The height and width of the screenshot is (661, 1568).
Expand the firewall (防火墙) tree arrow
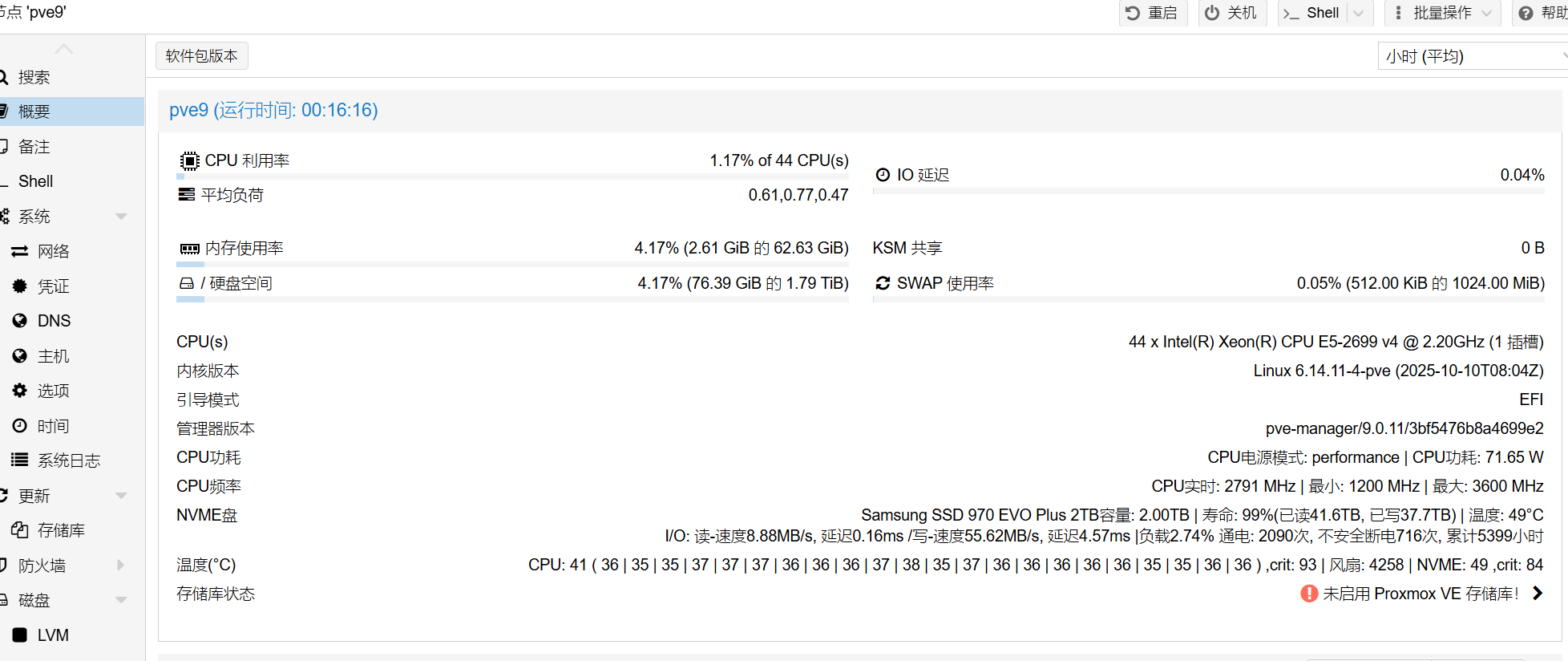121,566
